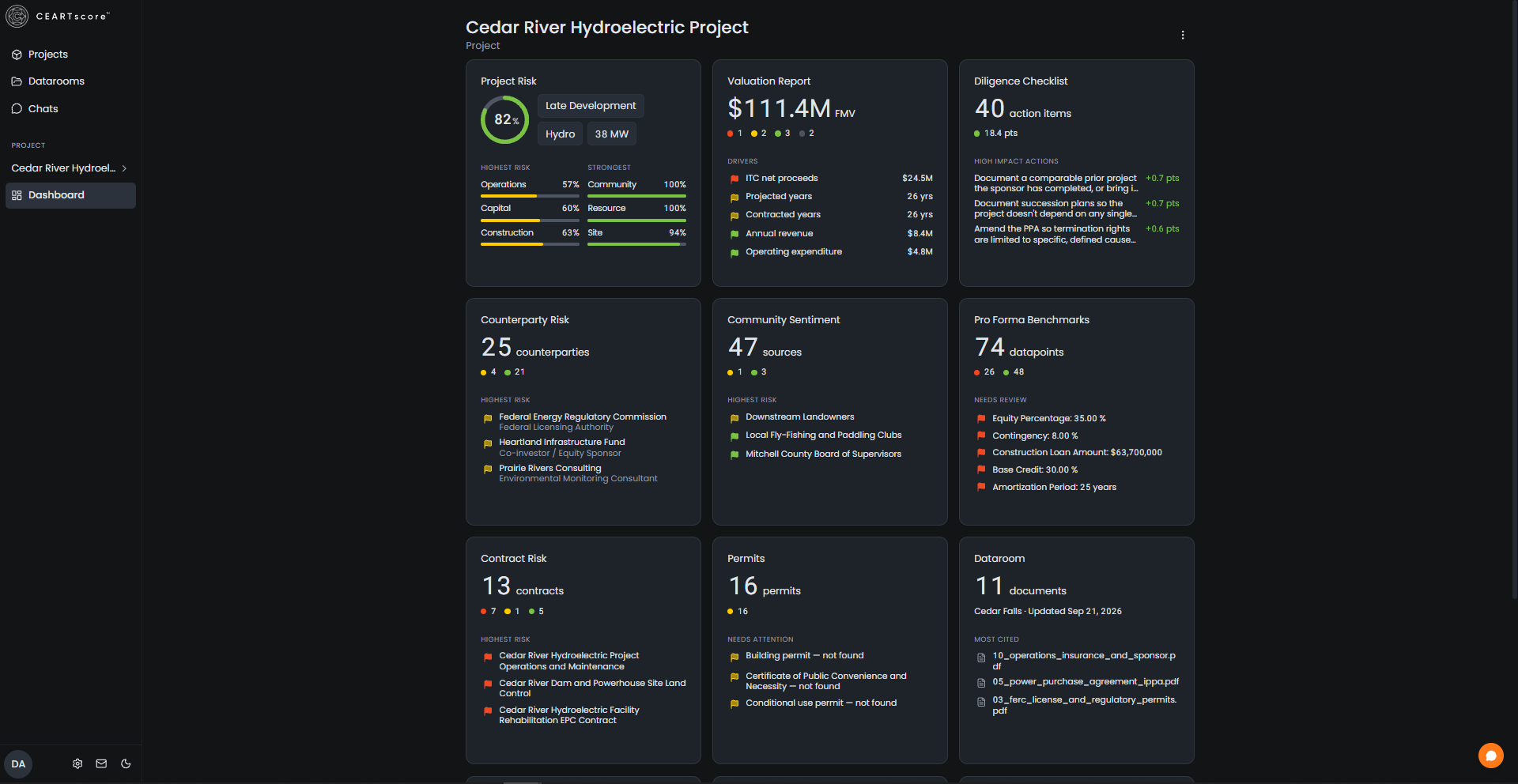Click the red flag beside Cedar River Dam contract

click(x=488, y=684)
